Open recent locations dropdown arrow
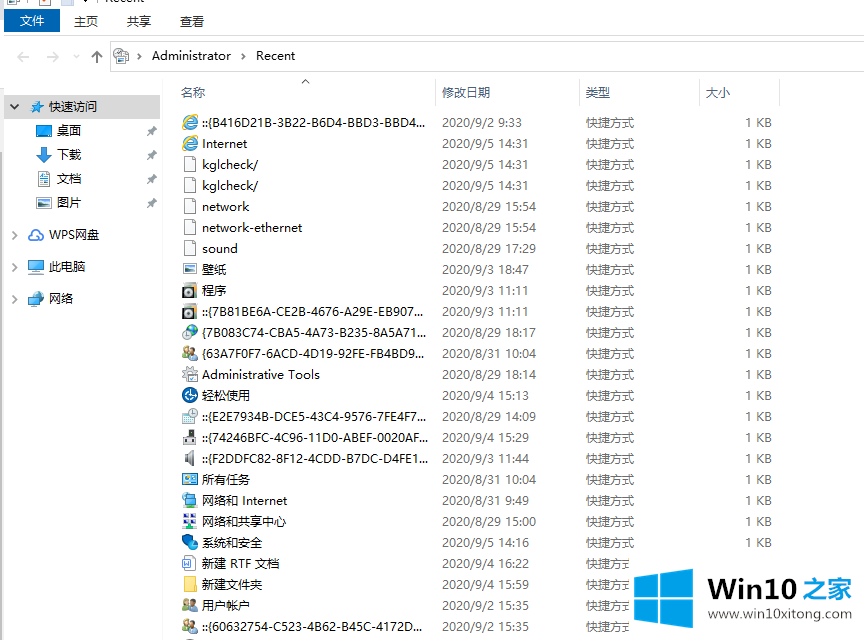Screen dimensions: 864x640 [76, 56]
